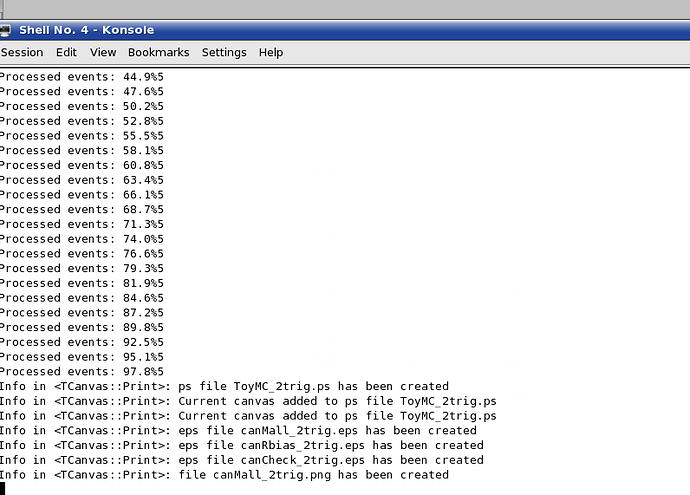Click the line 'Processed events: 74.0%5'
This screenshot has height=495, width=690.
(82, 239)
